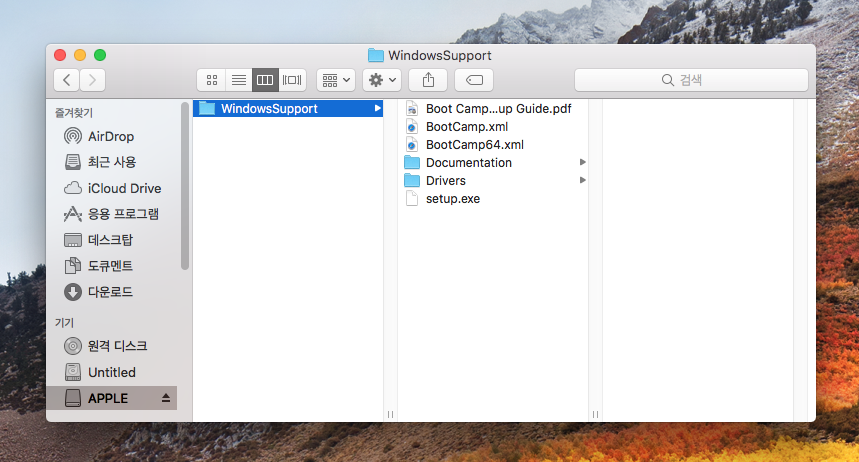Click the 검색 search field
The width and height of the screenshot is (859, 462).
(x=691, y=80)
